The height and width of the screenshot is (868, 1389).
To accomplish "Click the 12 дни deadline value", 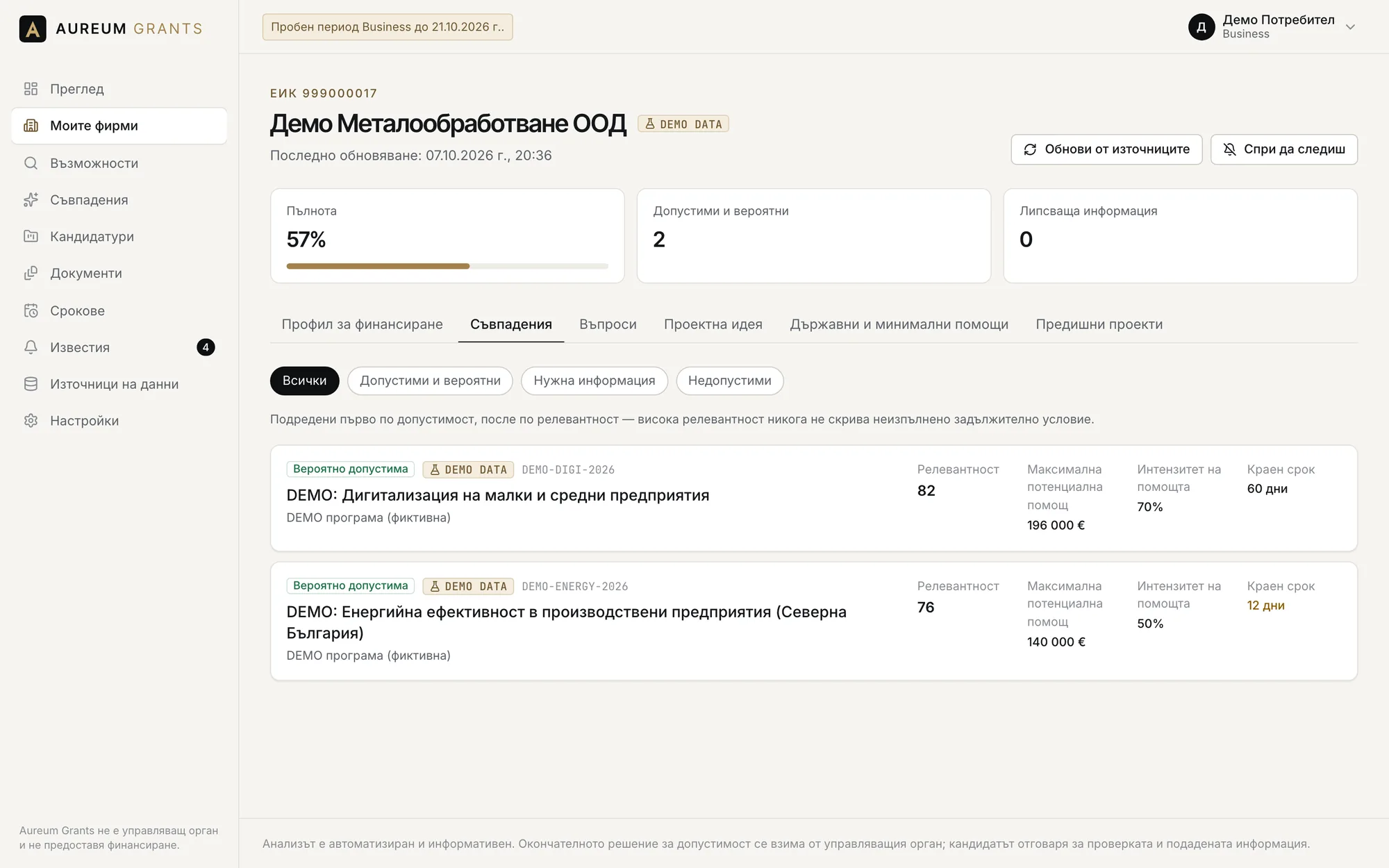I will [1265, 606].
